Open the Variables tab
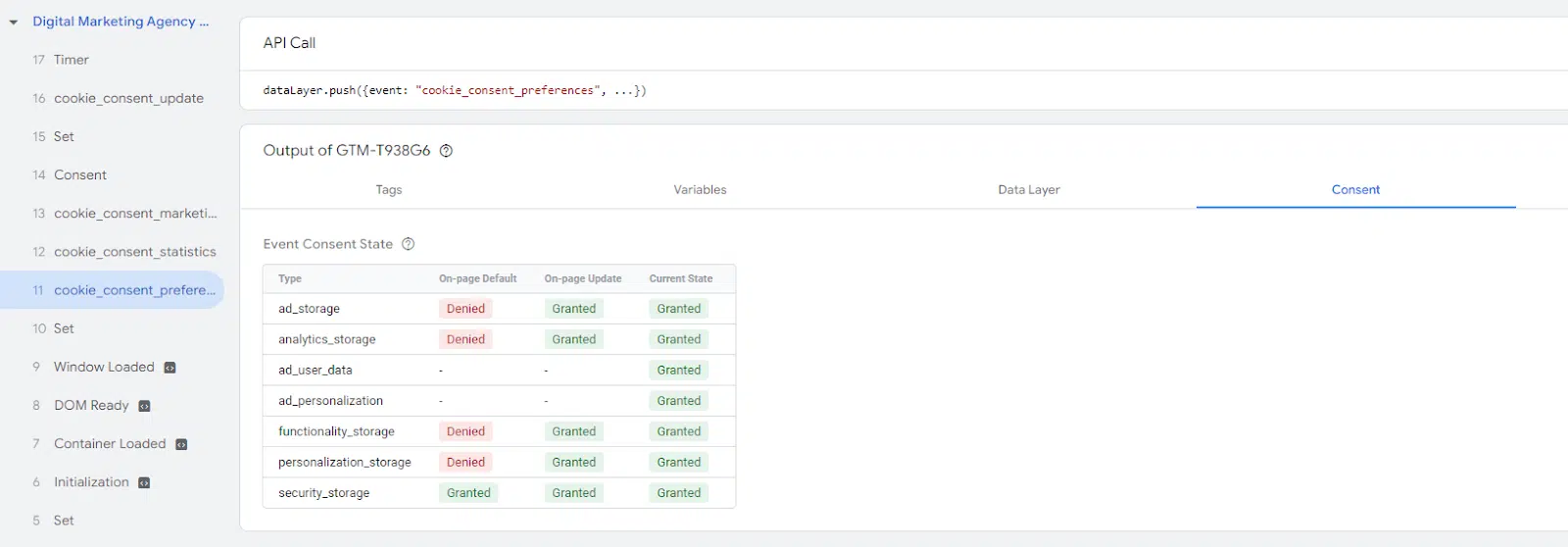The width and height of the screenshot is (1568, 547). coord(700,190)
